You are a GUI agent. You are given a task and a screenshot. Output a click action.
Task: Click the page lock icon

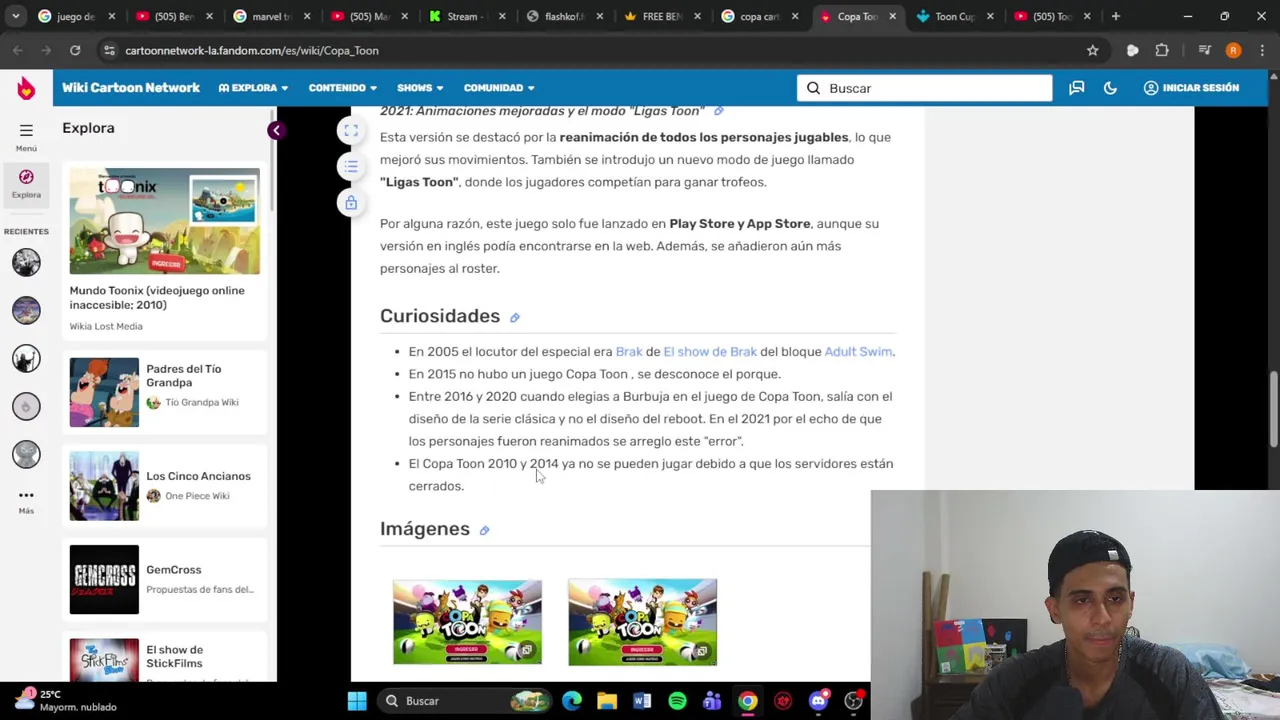click(x=351, y=203)
